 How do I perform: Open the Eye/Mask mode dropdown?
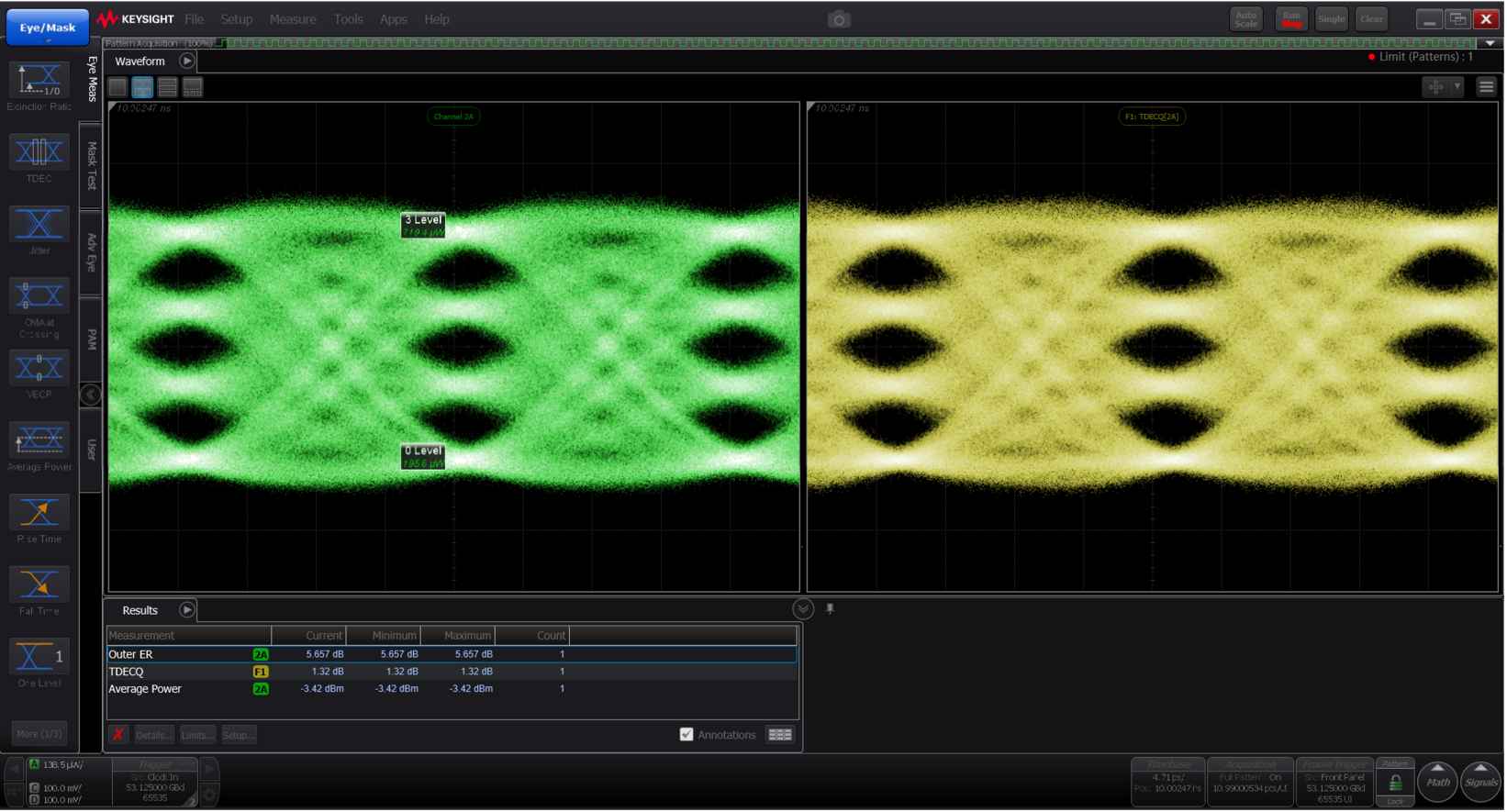(x=48, y=28)
